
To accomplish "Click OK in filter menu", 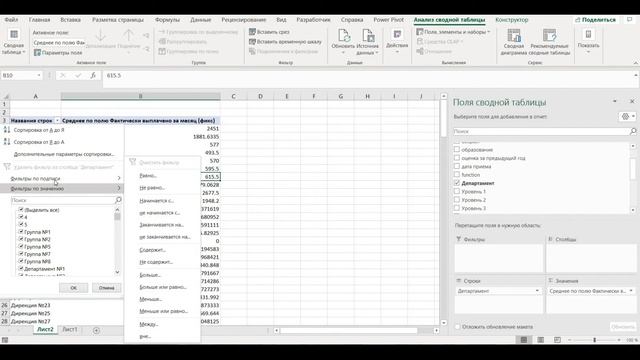I will tap(73, 288).
